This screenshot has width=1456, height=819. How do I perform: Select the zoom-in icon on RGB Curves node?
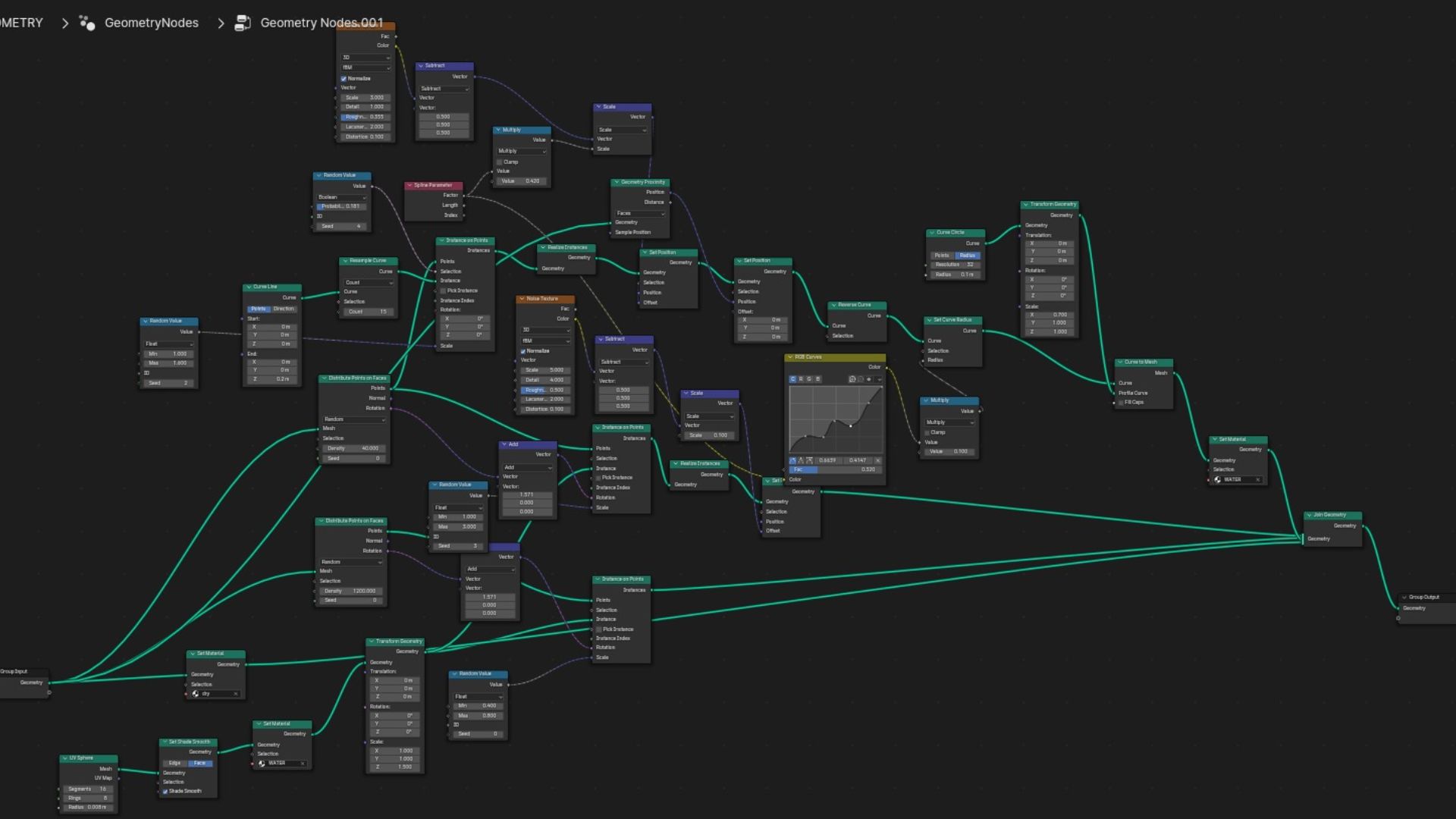(852, 378)
